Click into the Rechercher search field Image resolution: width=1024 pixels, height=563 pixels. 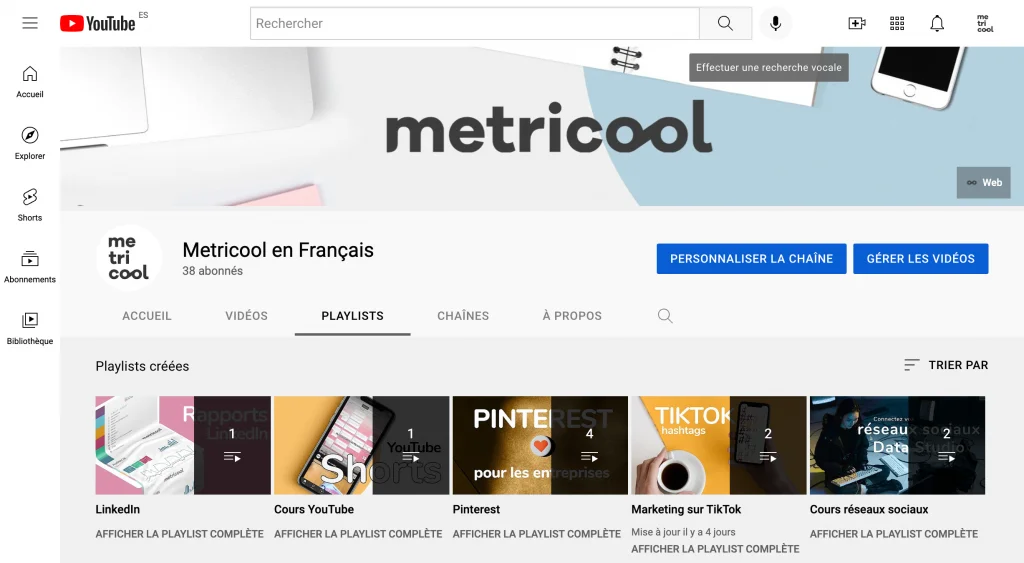pos(475,24)
